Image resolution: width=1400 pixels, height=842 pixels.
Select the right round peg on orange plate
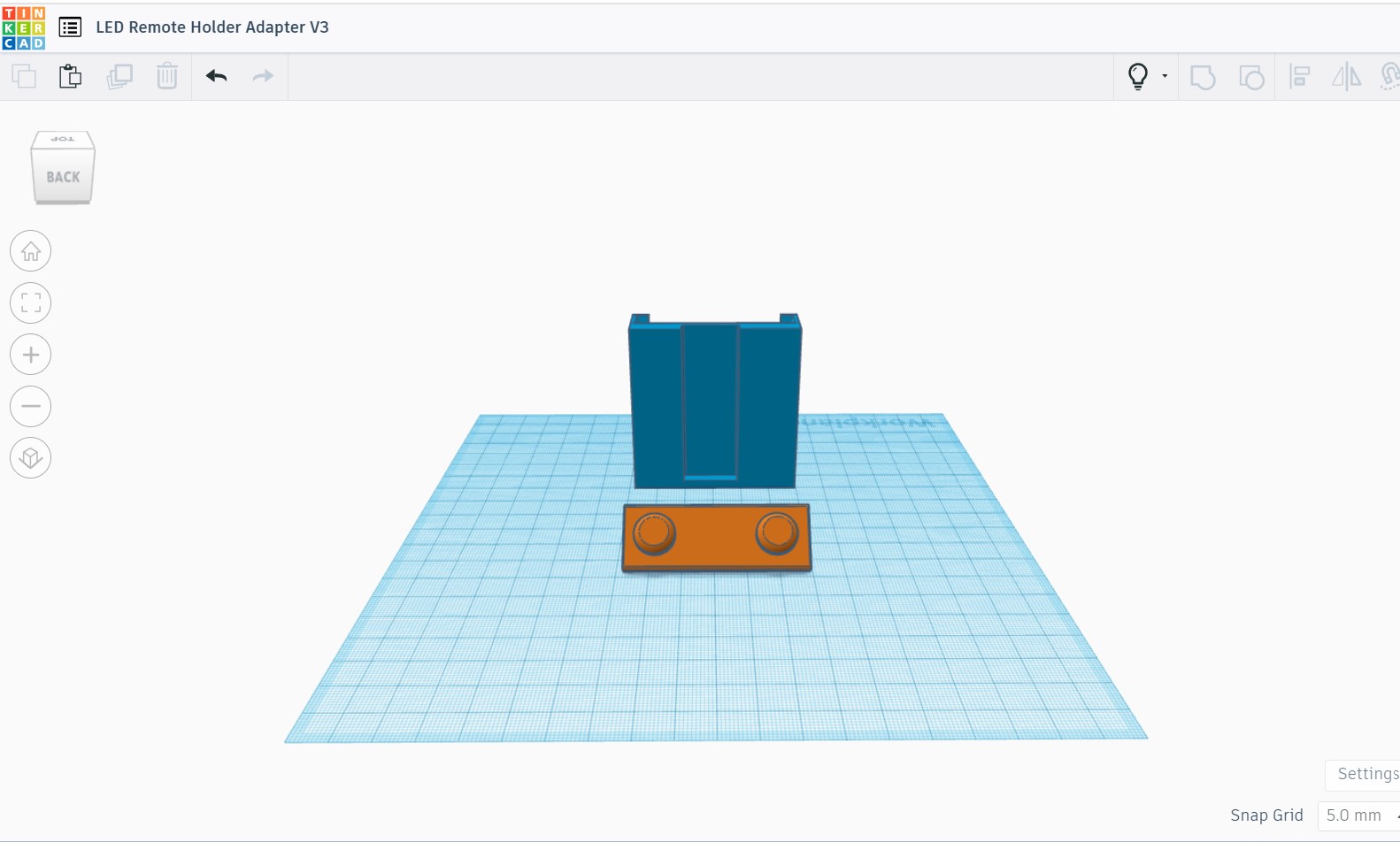(777, 532)
